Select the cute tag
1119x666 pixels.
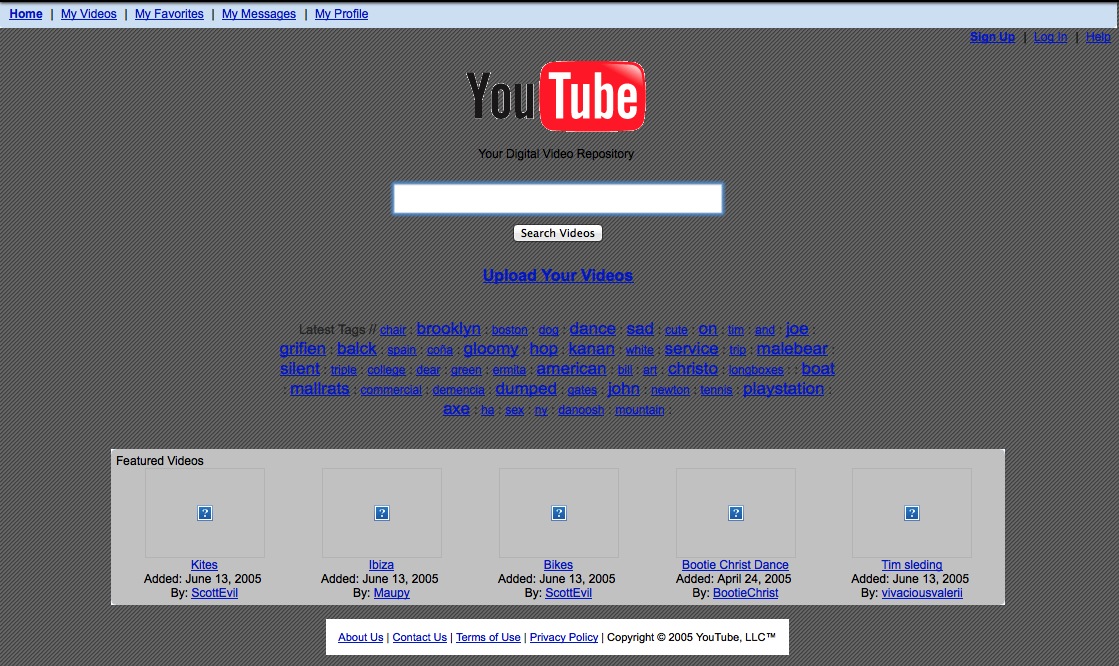[676, 330]
